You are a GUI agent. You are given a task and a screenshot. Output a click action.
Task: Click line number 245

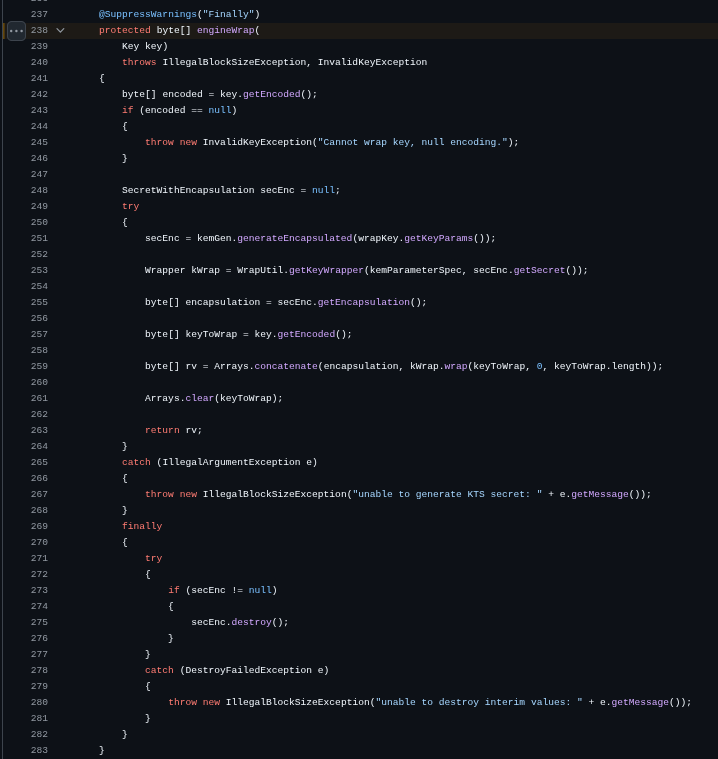[39, 142]
